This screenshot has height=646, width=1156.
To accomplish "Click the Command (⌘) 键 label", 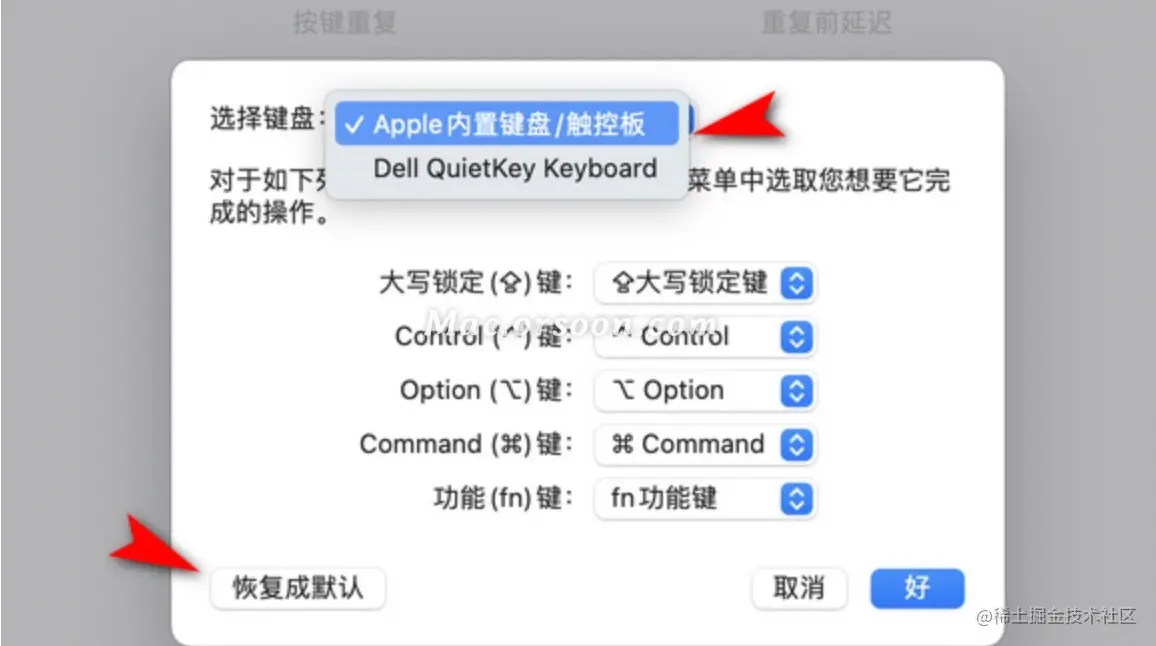I will (466, 445).
